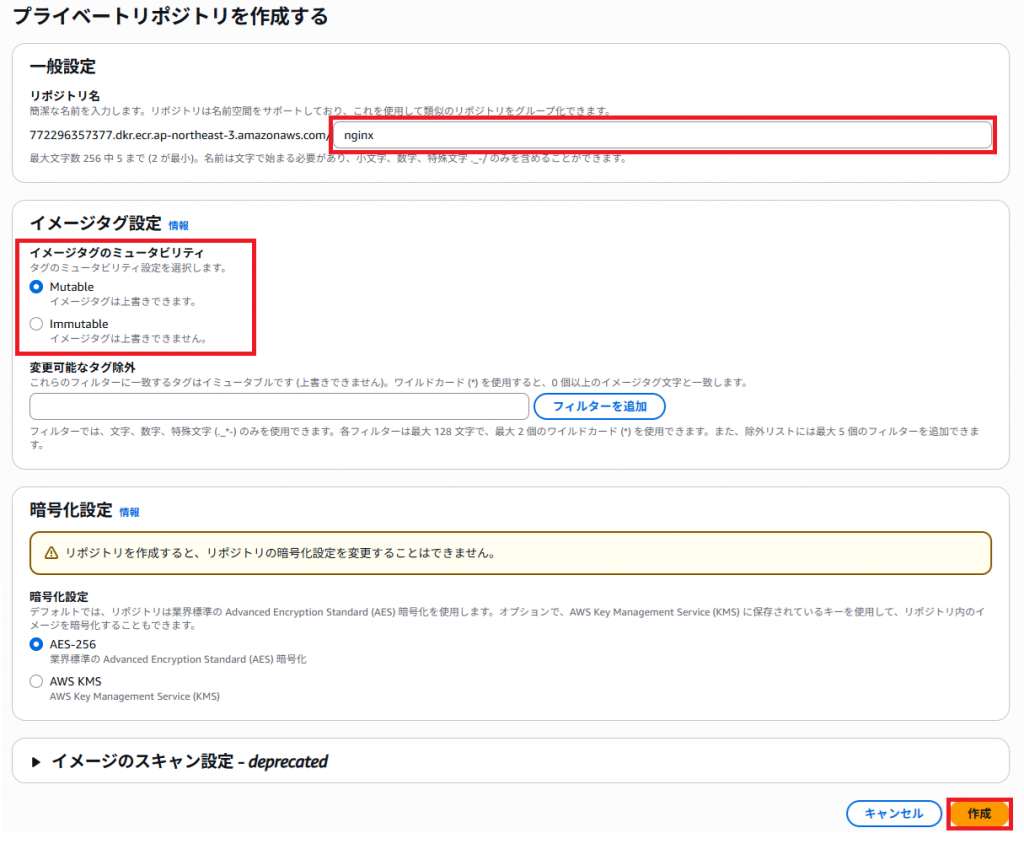Click the warning triangle icon in the encryption alert
Image resolution: width=1024 pixels, height=860 pixels.
(51, 552)
